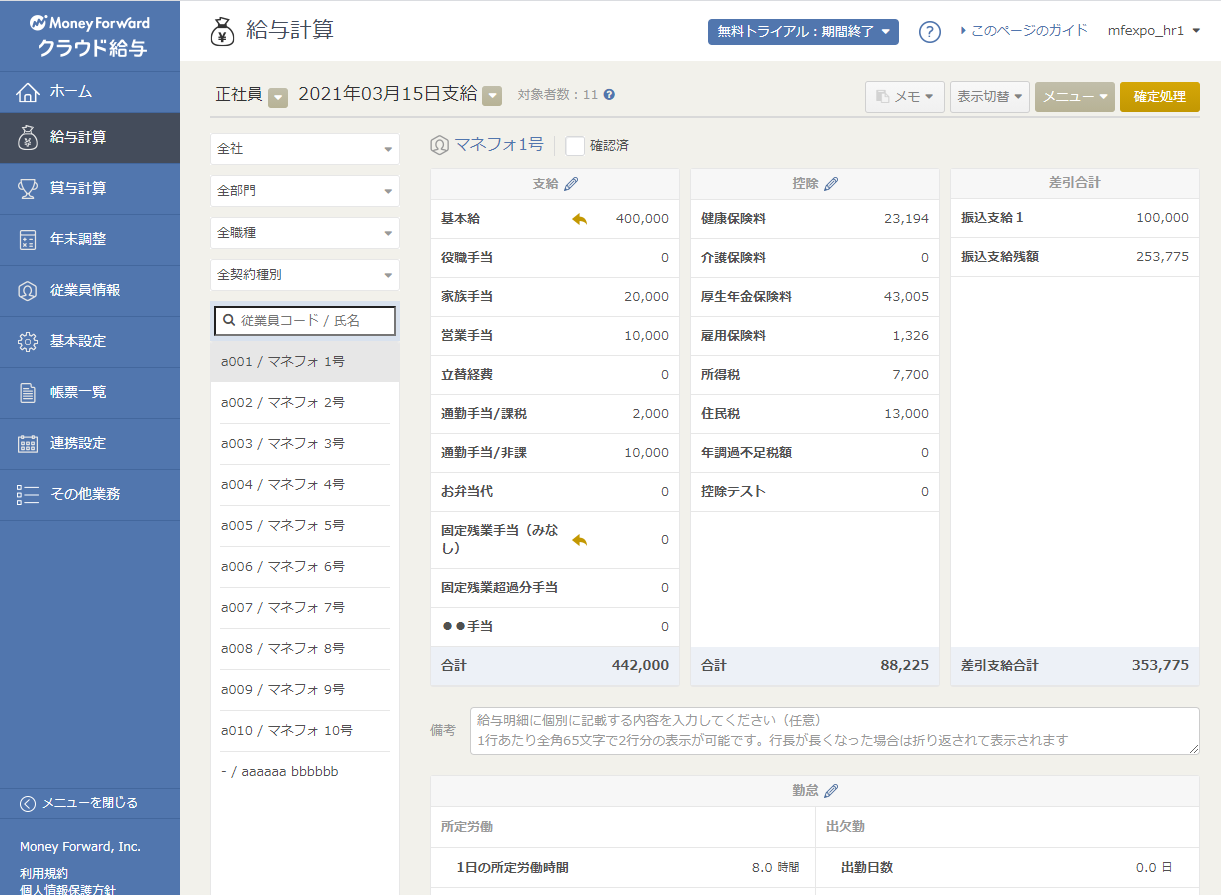Open the このページのガイド link

click(x=1024, y=31)
